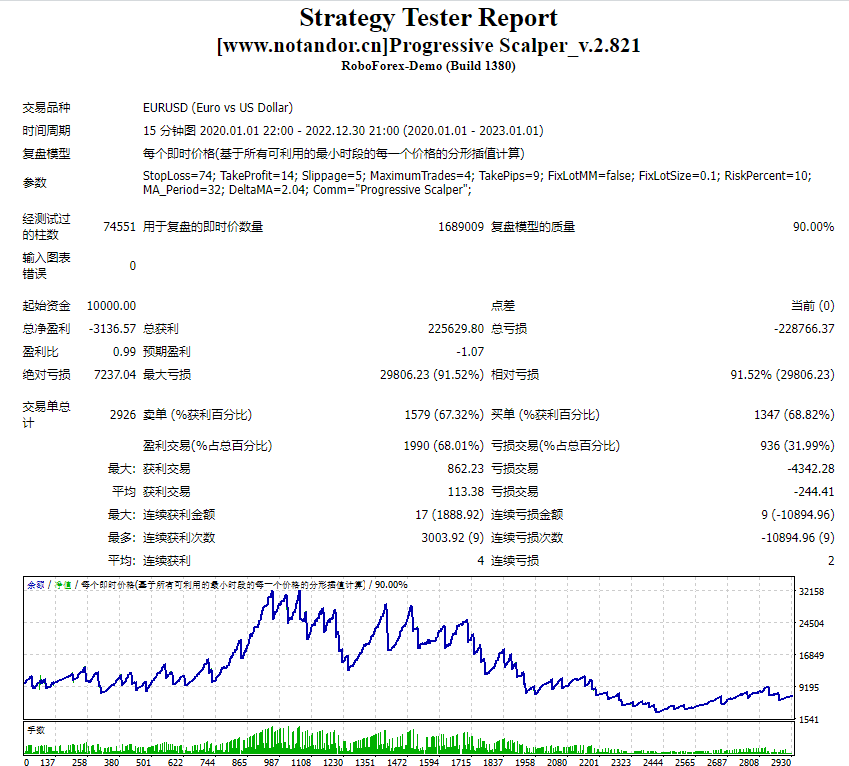
Task: Click the Strategy Tester Report title
Action: click(x=424, y=18)
